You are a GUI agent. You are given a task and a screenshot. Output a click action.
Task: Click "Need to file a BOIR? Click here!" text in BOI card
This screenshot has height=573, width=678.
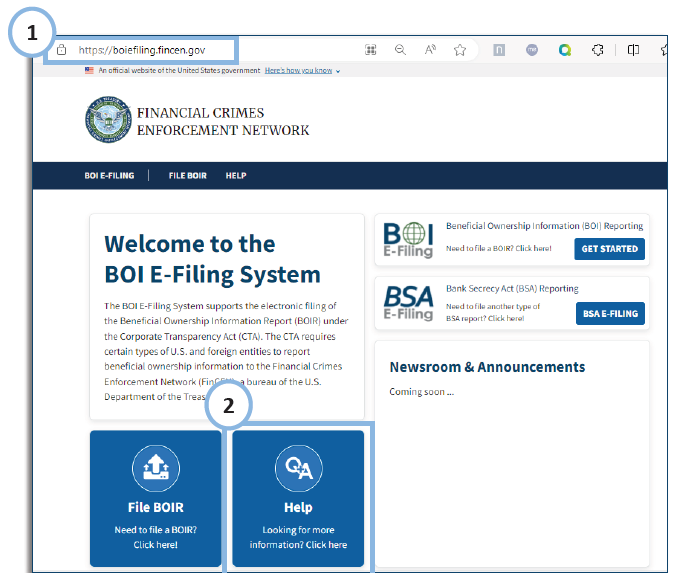point(499,248)
